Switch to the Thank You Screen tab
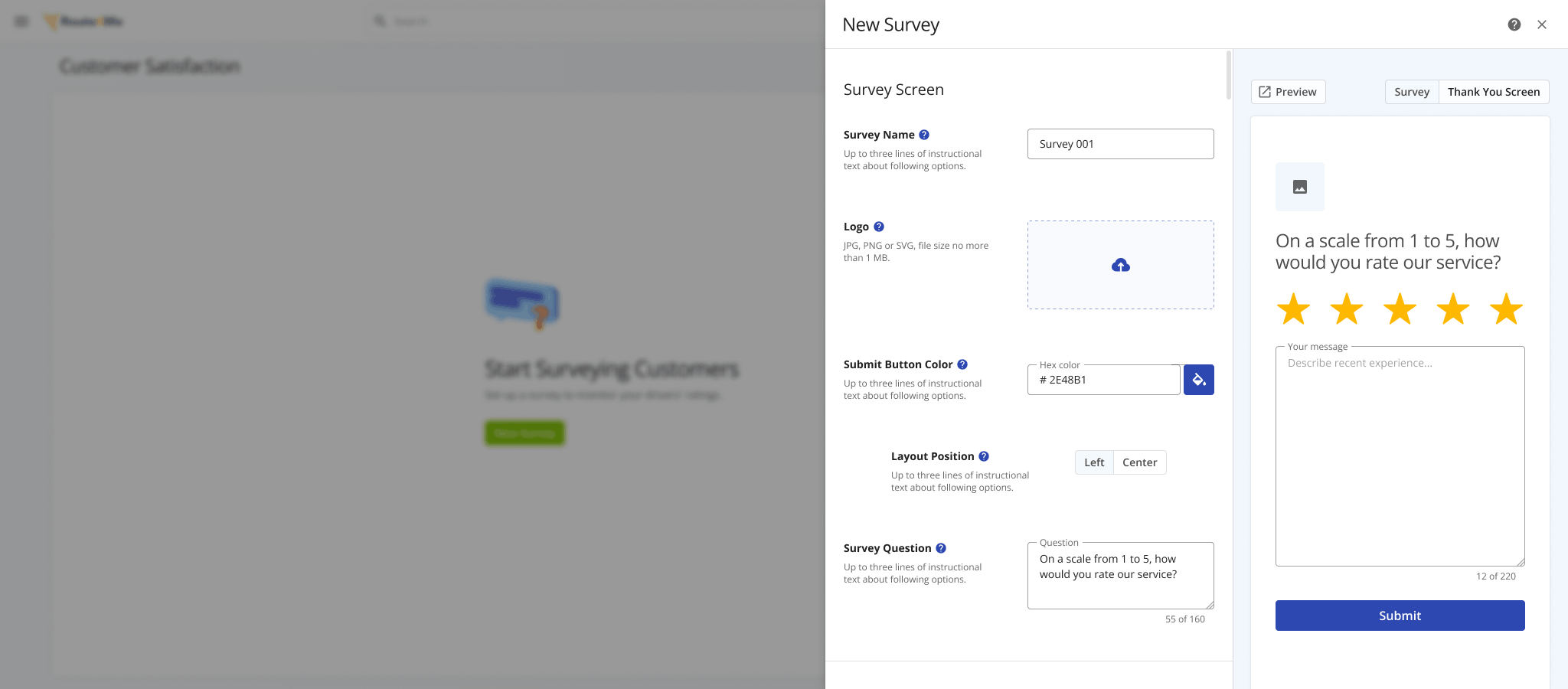 (1493, 92)
